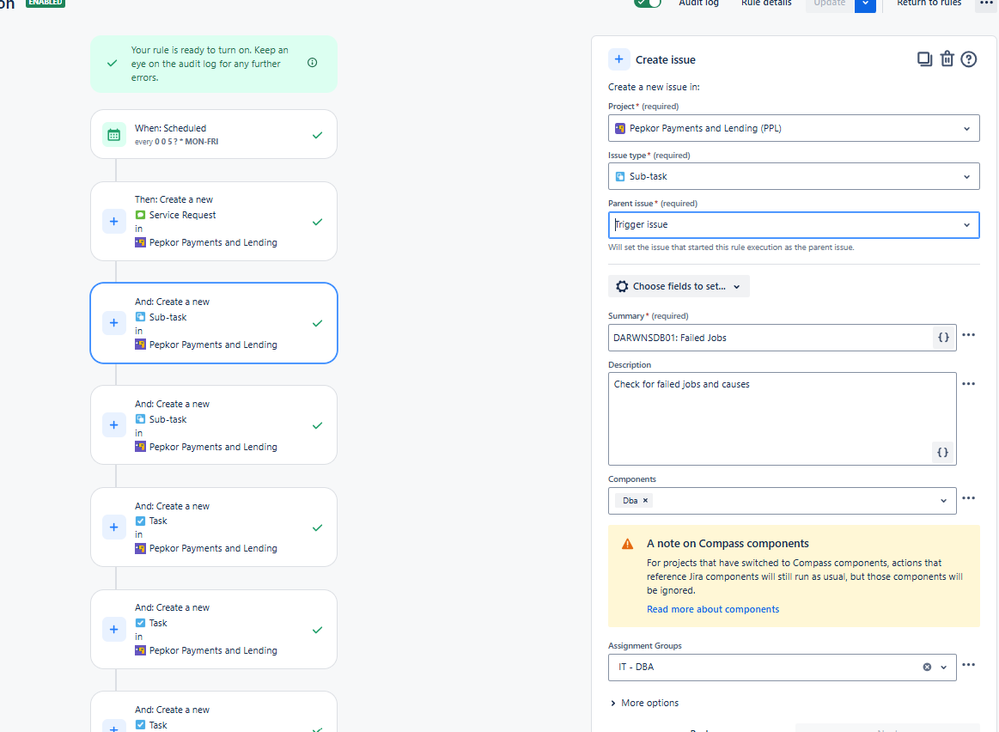Click into the Description text area
999x732 pixels.
pyautogui.click(x=782, y=419)
